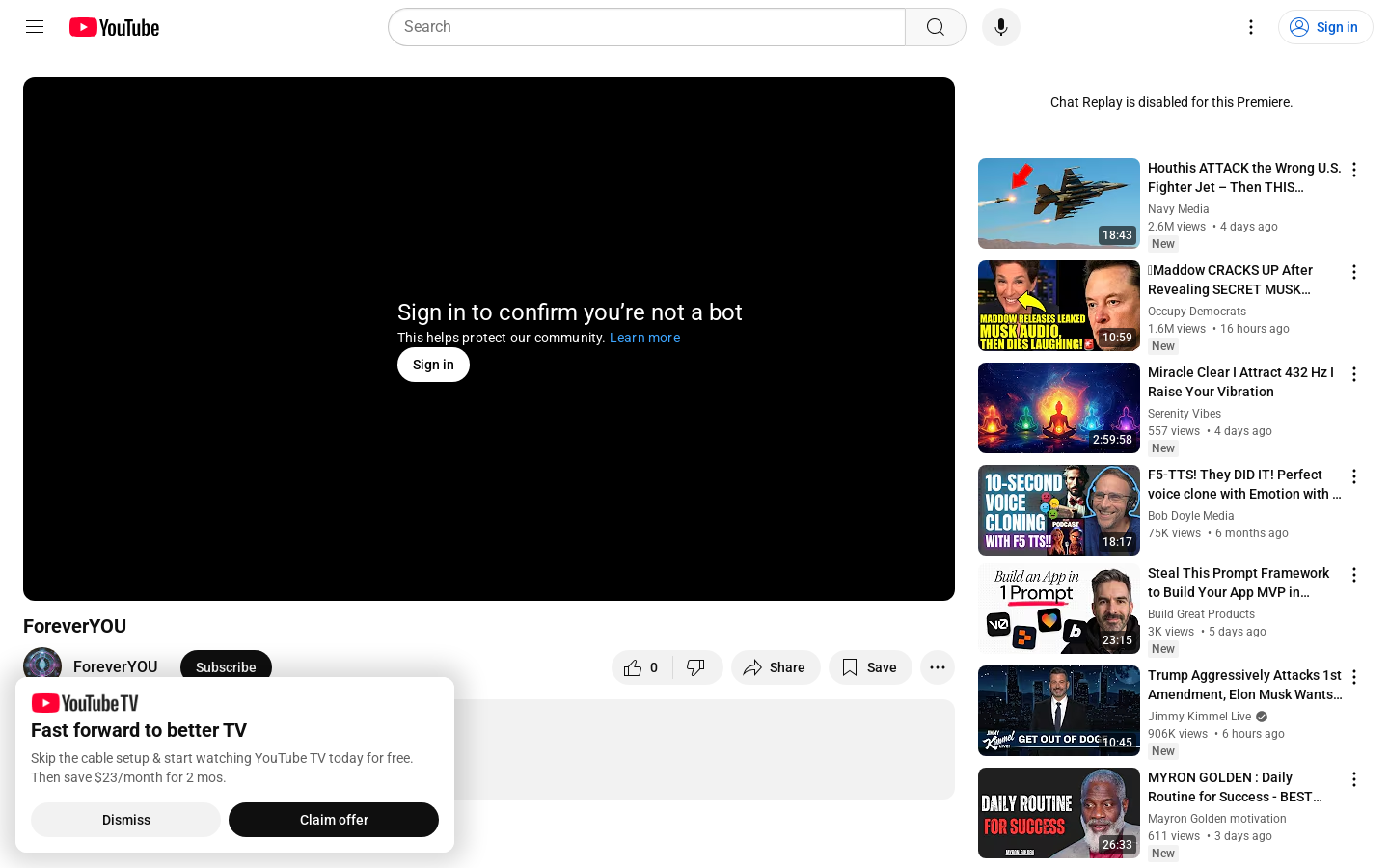Subscribe to the ForeverYOU channel
1389x868 pixels.
(x=226, y=667)
